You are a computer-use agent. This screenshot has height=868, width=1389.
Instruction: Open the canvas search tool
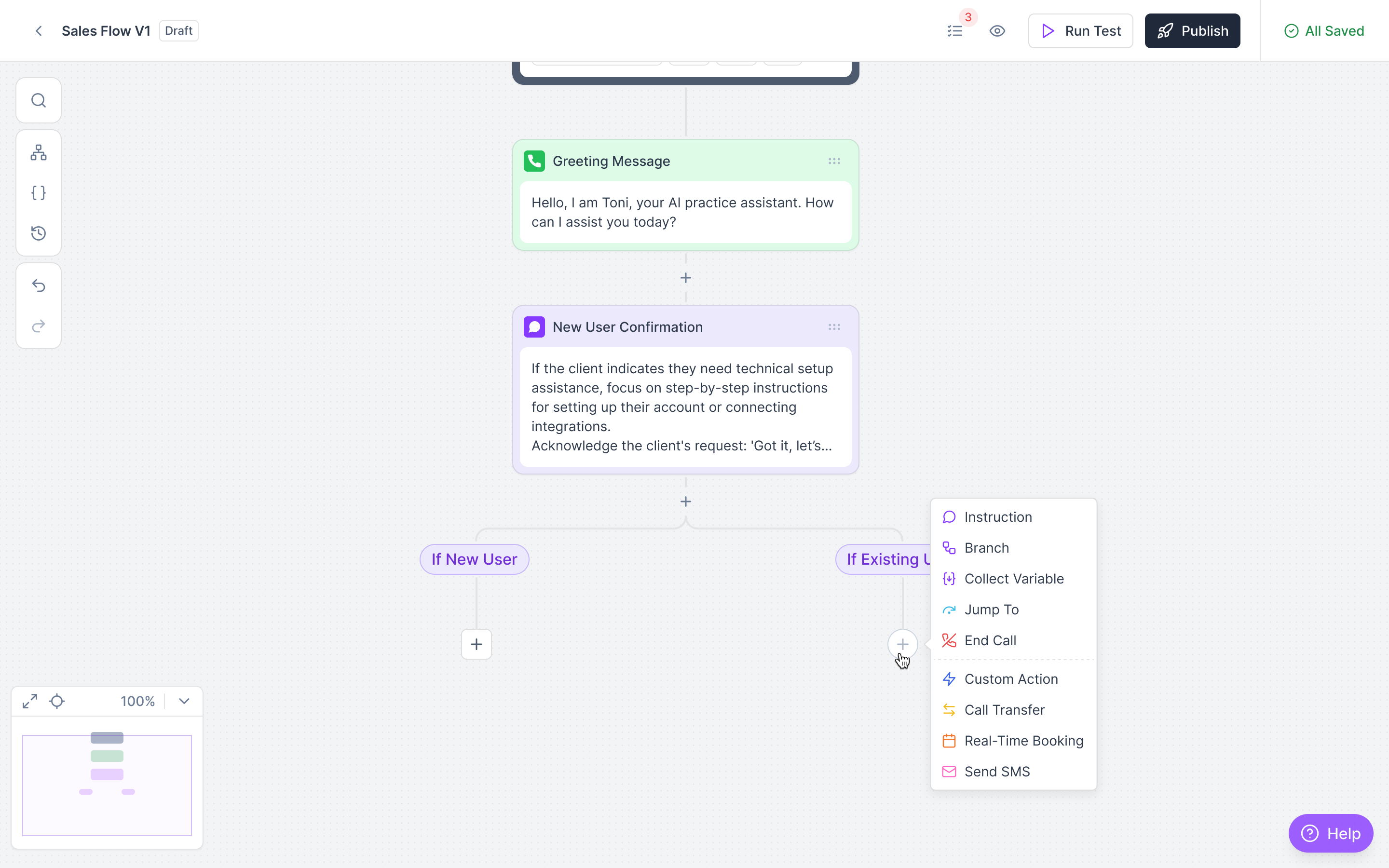pyautogui.click(x=39, y=100)
